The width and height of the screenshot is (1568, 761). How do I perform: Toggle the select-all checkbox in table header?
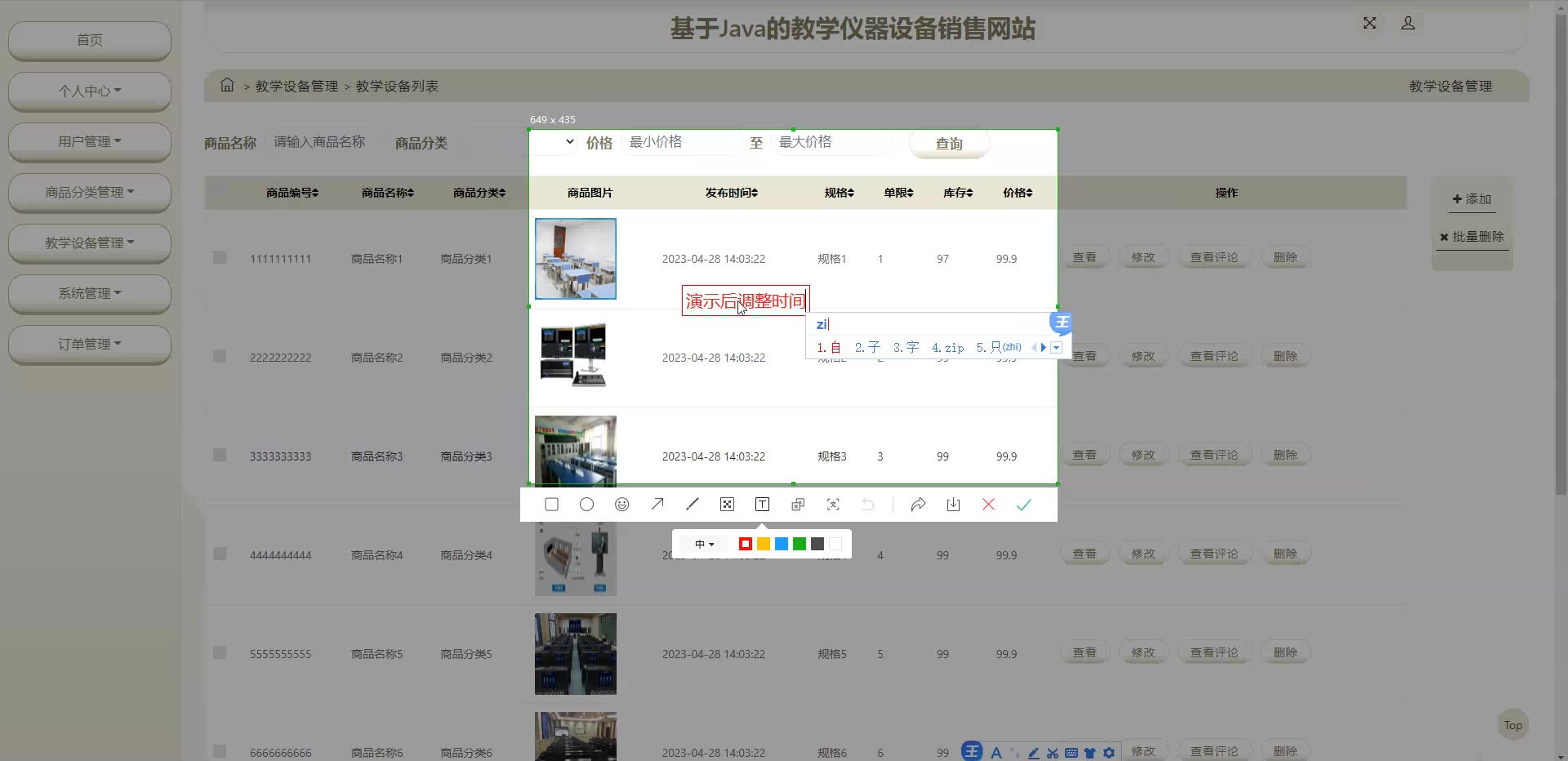217,191
